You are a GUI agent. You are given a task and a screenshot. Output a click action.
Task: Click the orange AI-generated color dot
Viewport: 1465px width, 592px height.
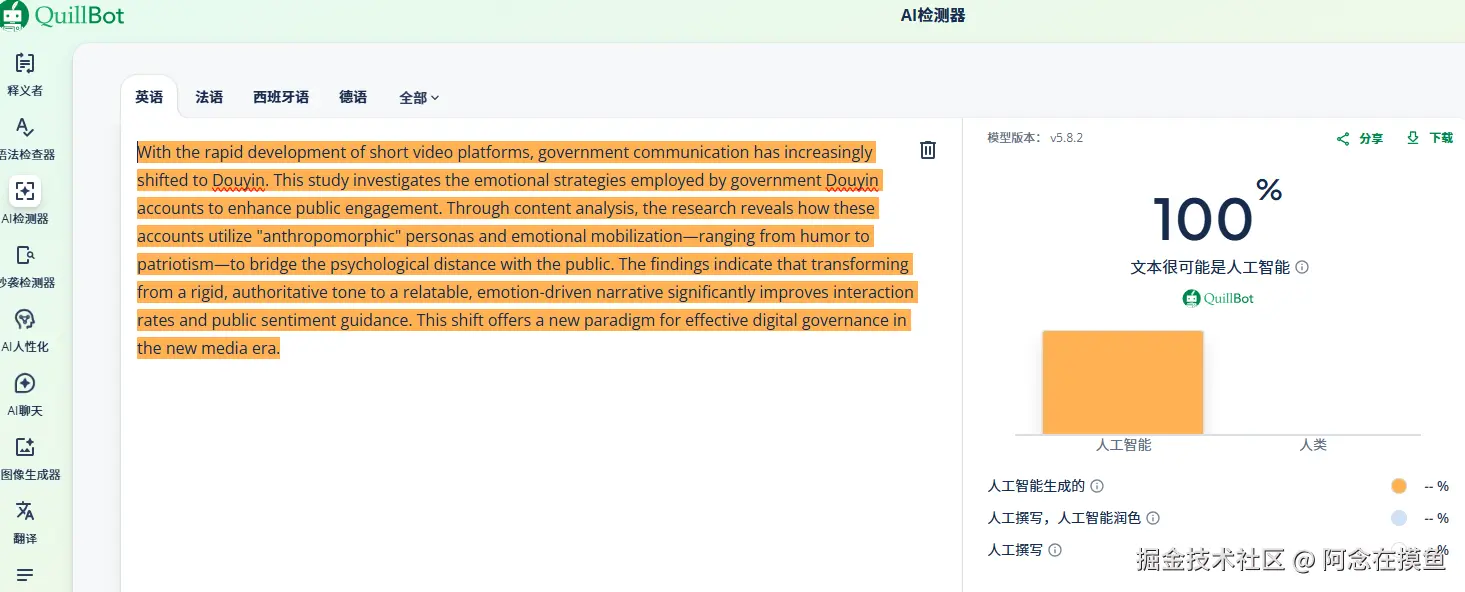point(1398,486)
